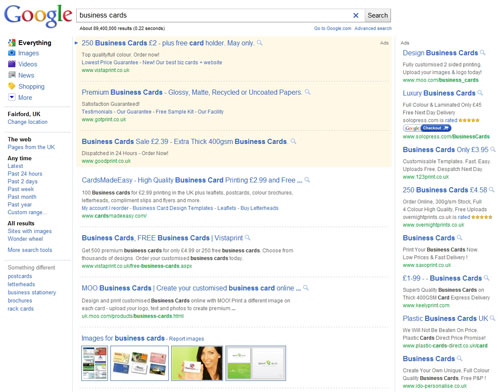Click magnifier beside Luxury Business Cards ad
The image size is (500, 392).
tap(480, 93)
